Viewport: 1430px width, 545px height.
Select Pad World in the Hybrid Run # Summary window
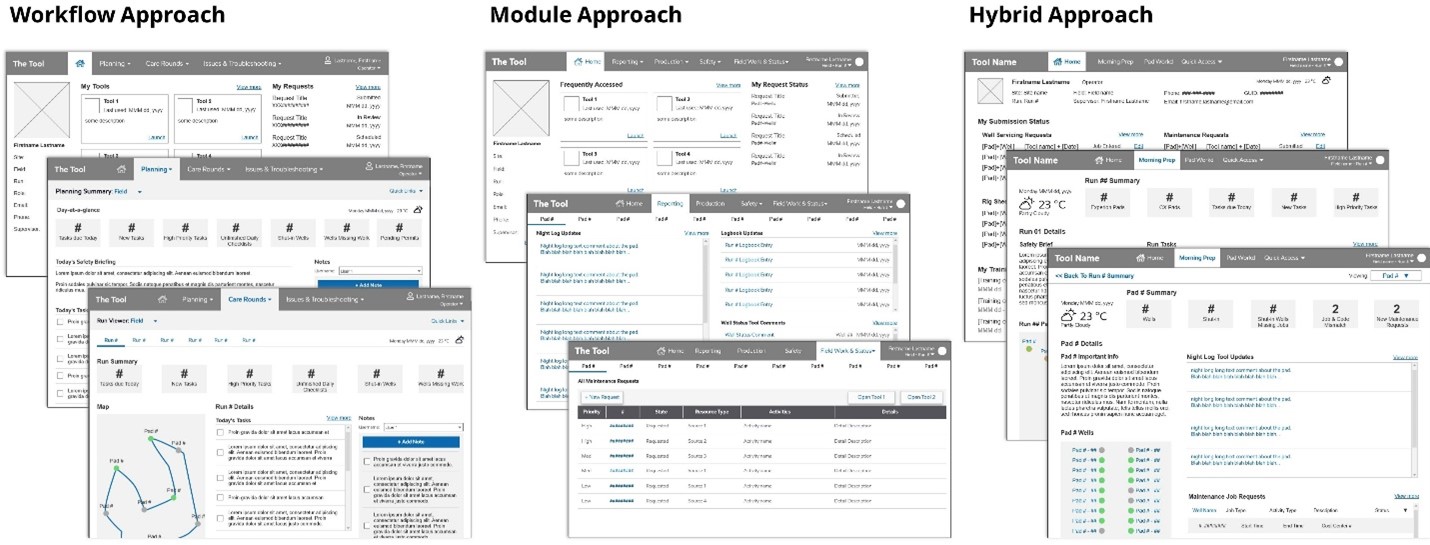(x=1197, y=160)
